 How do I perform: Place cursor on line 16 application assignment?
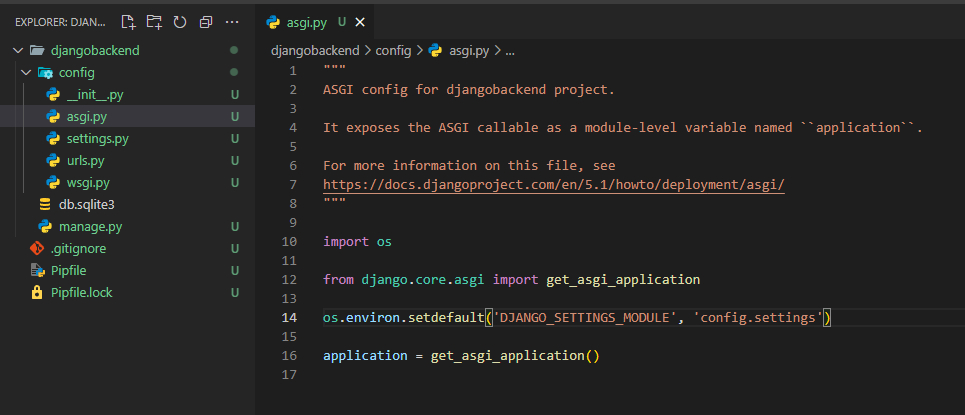pos(460,355)
